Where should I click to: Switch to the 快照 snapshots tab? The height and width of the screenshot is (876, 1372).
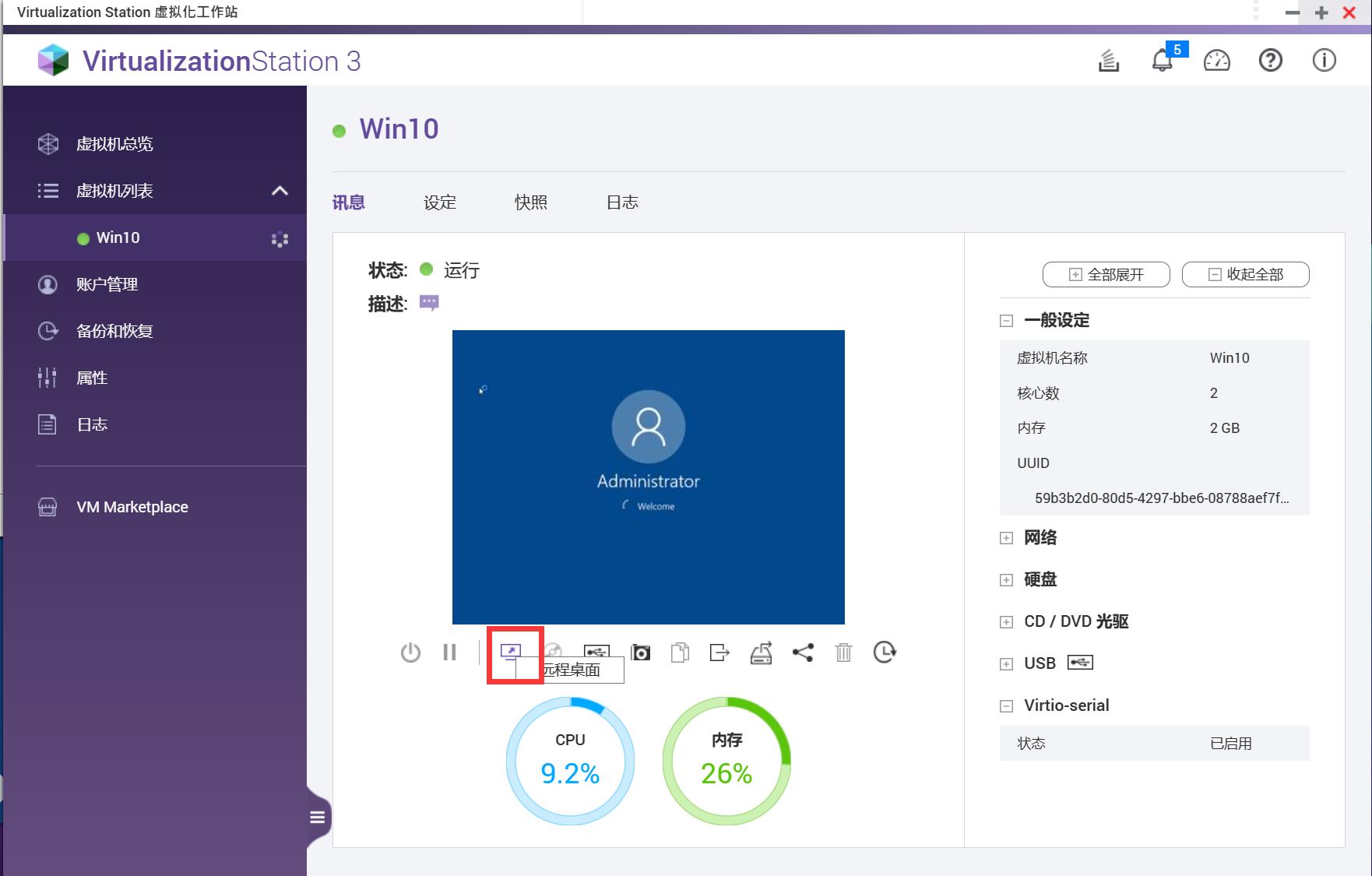coord(532,202)
